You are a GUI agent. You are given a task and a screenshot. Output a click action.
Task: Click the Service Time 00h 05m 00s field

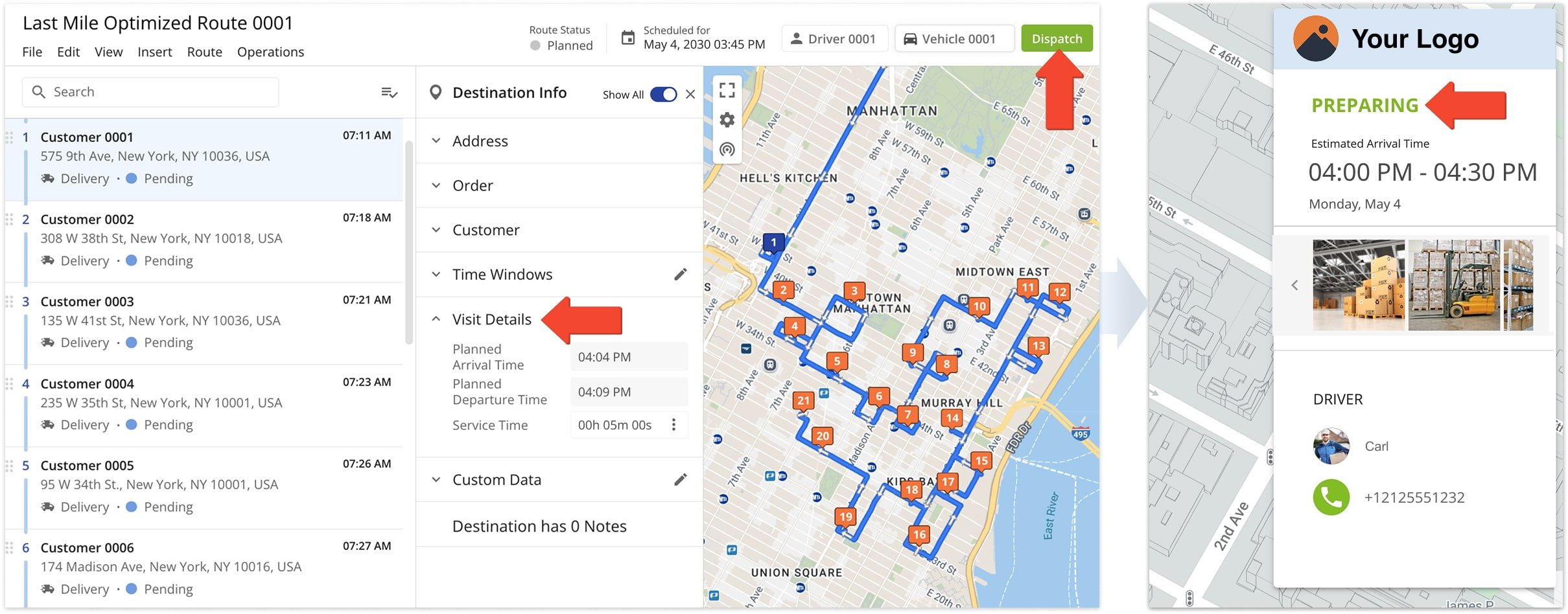(629, 425)
